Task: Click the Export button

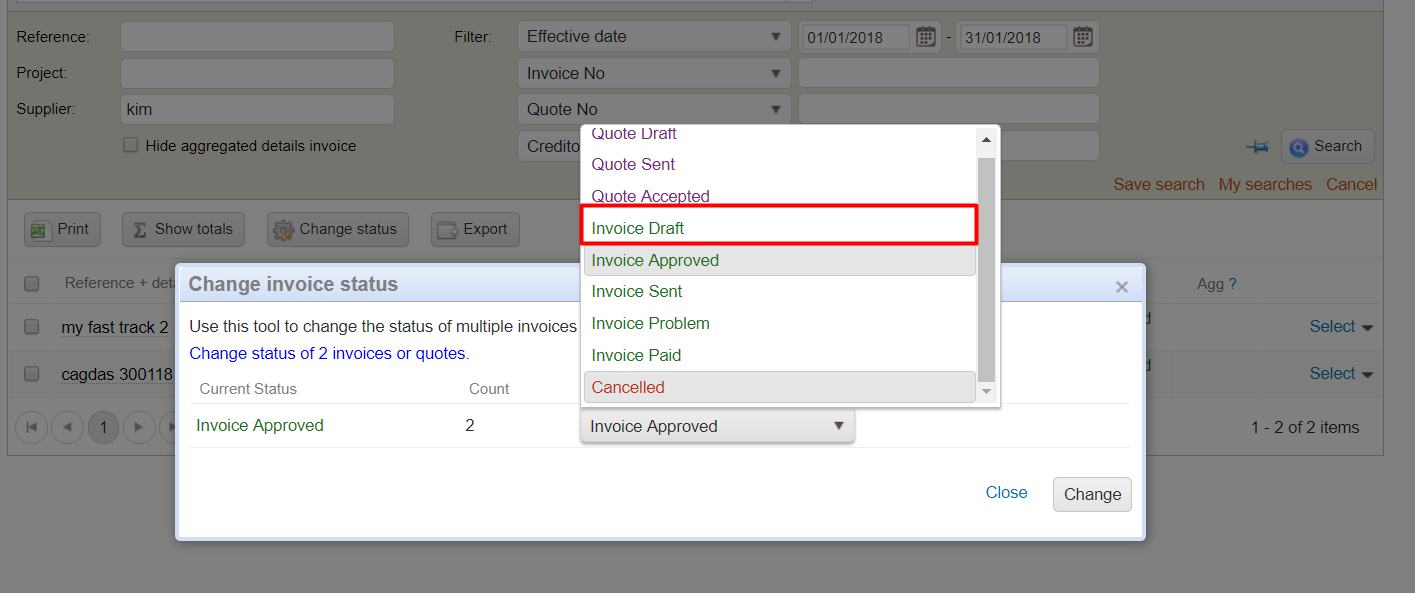Action: (x=474, y=229)
